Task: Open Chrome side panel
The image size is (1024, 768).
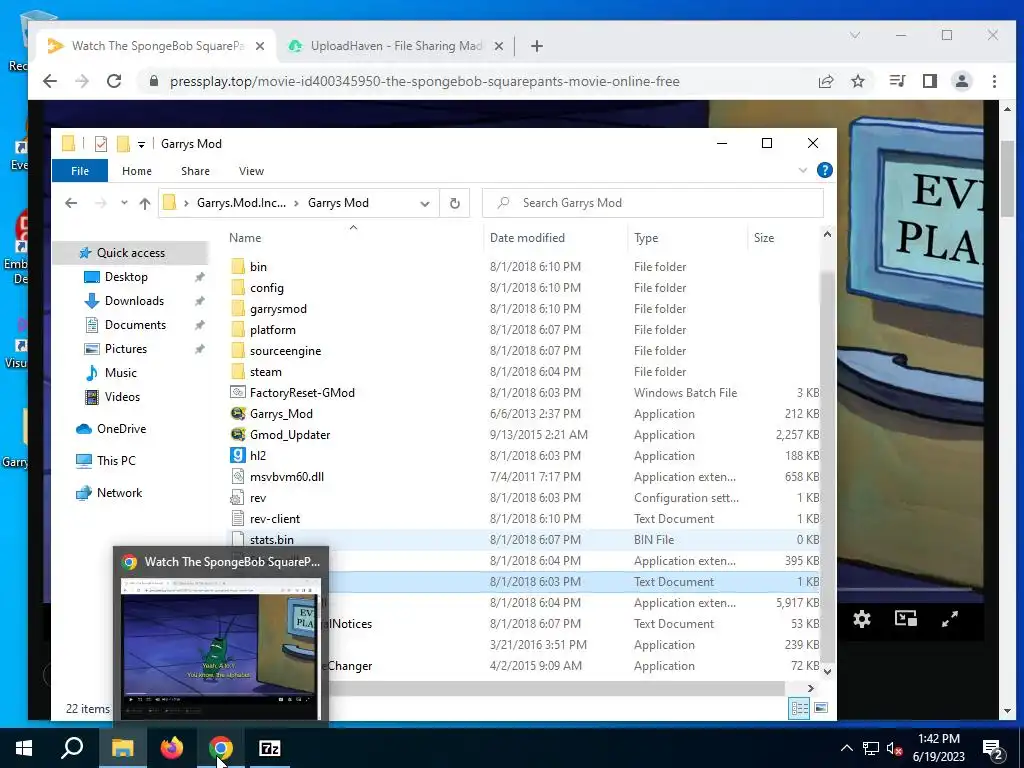Action: pyautogui.click(x=929, y=81)
